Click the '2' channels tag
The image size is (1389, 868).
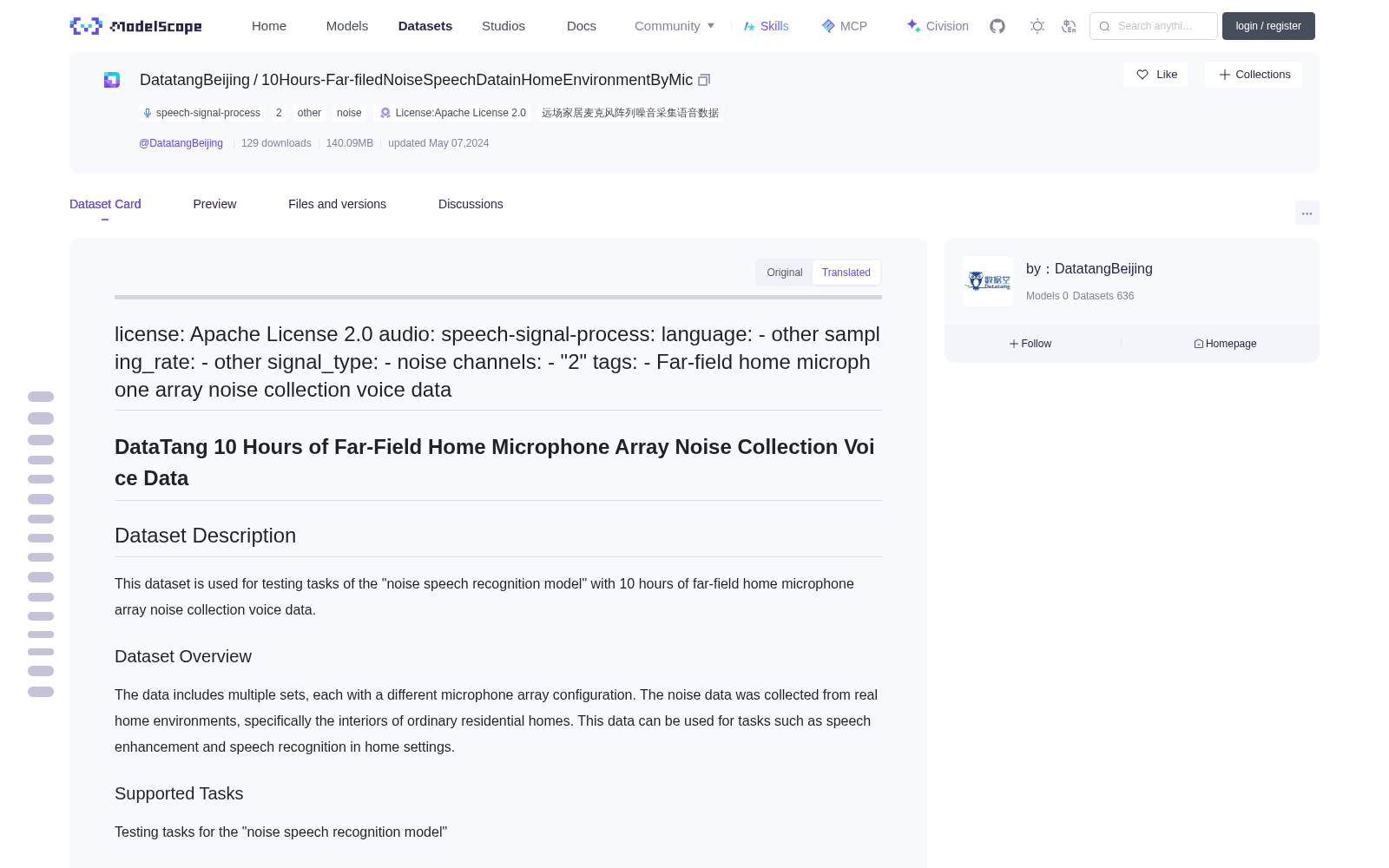[x=279, y=113]
